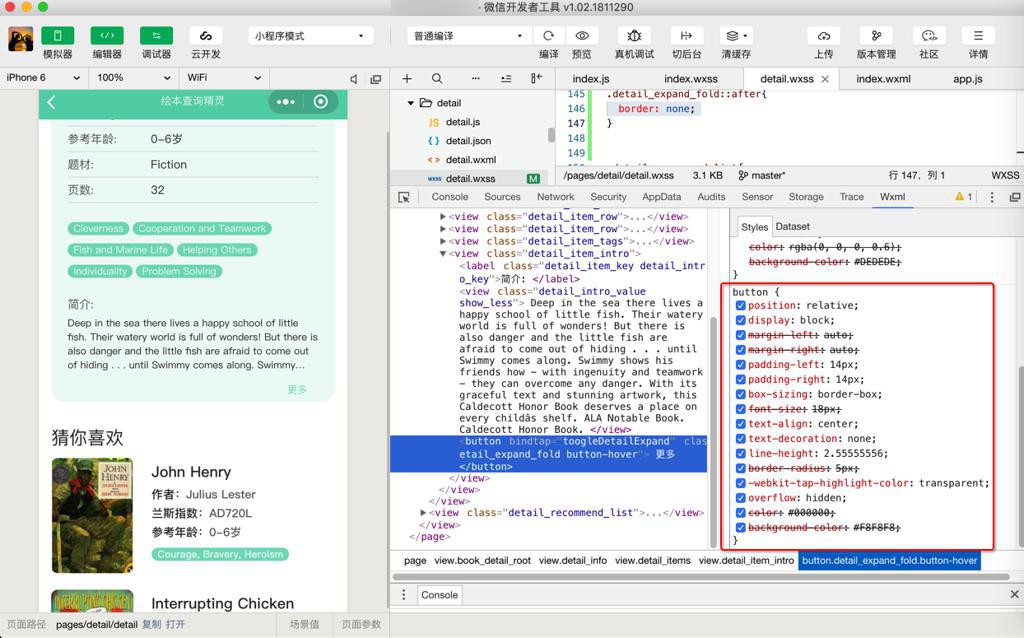Open the 清缓存 clear cache dropdown
1024x638 pixels.
[736, 36]
